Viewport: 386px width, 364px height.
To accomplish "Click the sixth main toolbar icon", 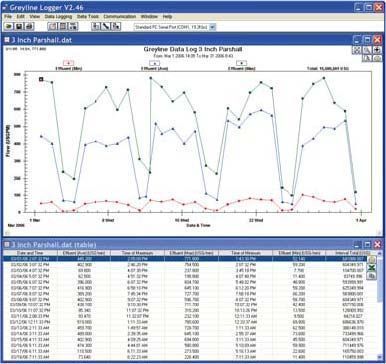I will click(73, 27).
